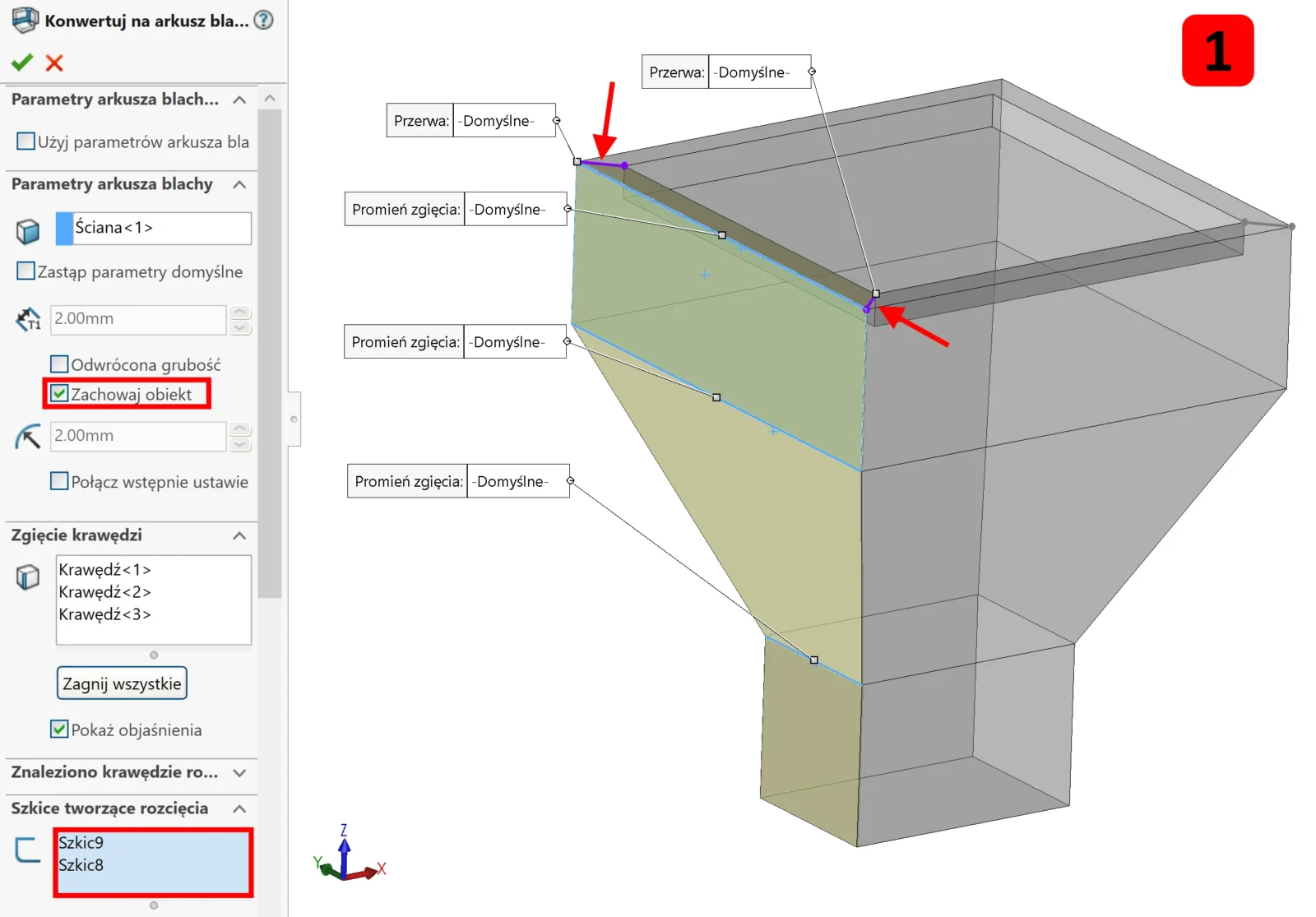Select 'Krawędź<1>' in bend edges list

(x=104, y=569)
